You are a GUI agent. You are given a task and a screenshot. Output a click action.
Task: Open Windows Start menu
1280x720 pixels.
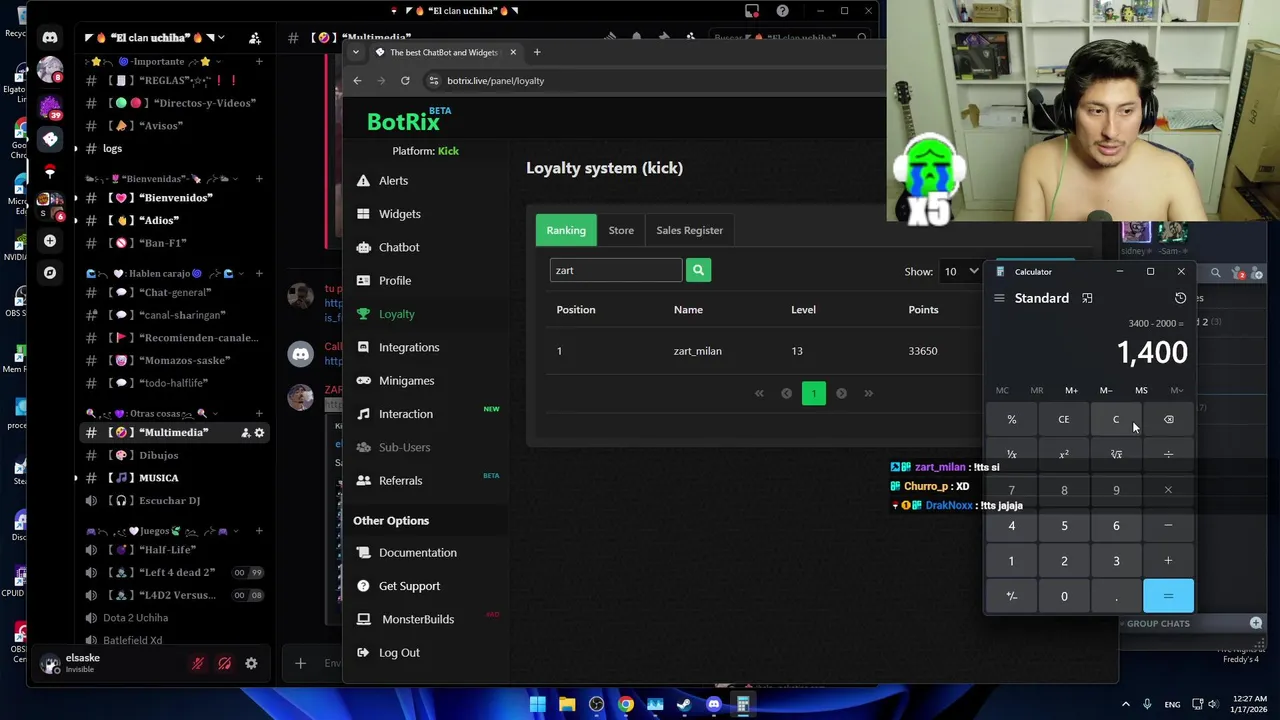click(537, 704)
